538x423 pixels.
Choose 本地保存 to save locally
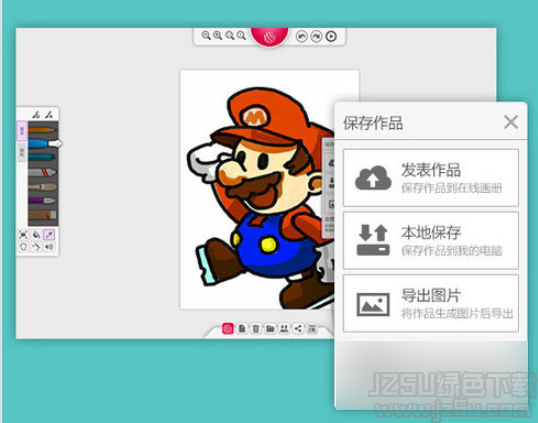point(431,240)
